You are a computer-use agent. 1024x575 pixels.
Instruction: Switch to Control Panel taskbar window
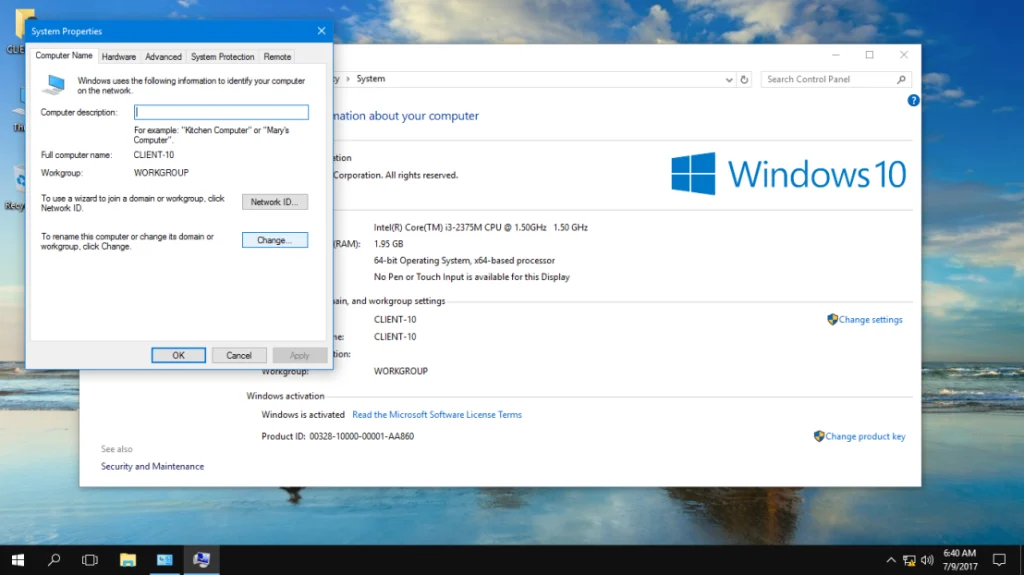[165, 560]
